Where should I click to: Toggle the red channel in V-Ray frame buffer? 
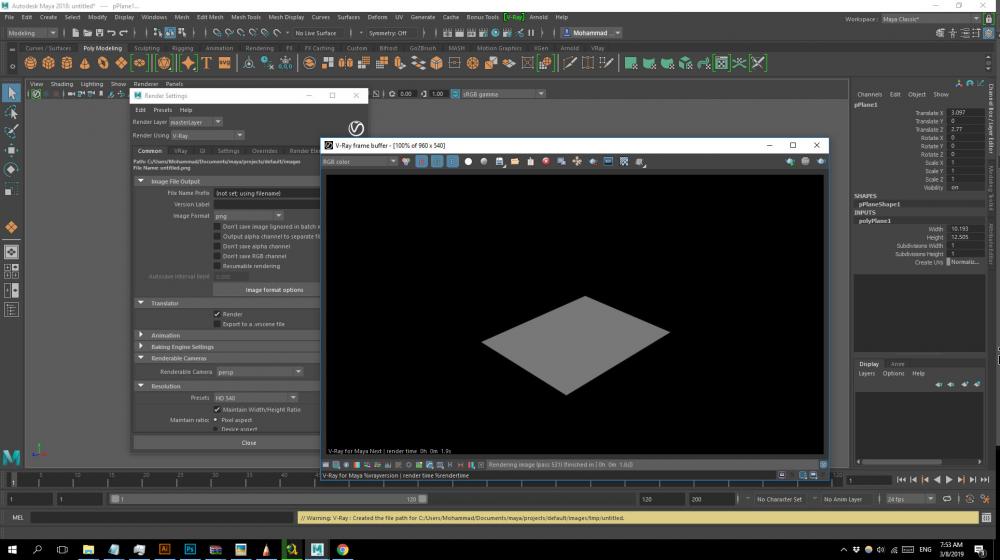pyautogui.click(x=420, y=161)
